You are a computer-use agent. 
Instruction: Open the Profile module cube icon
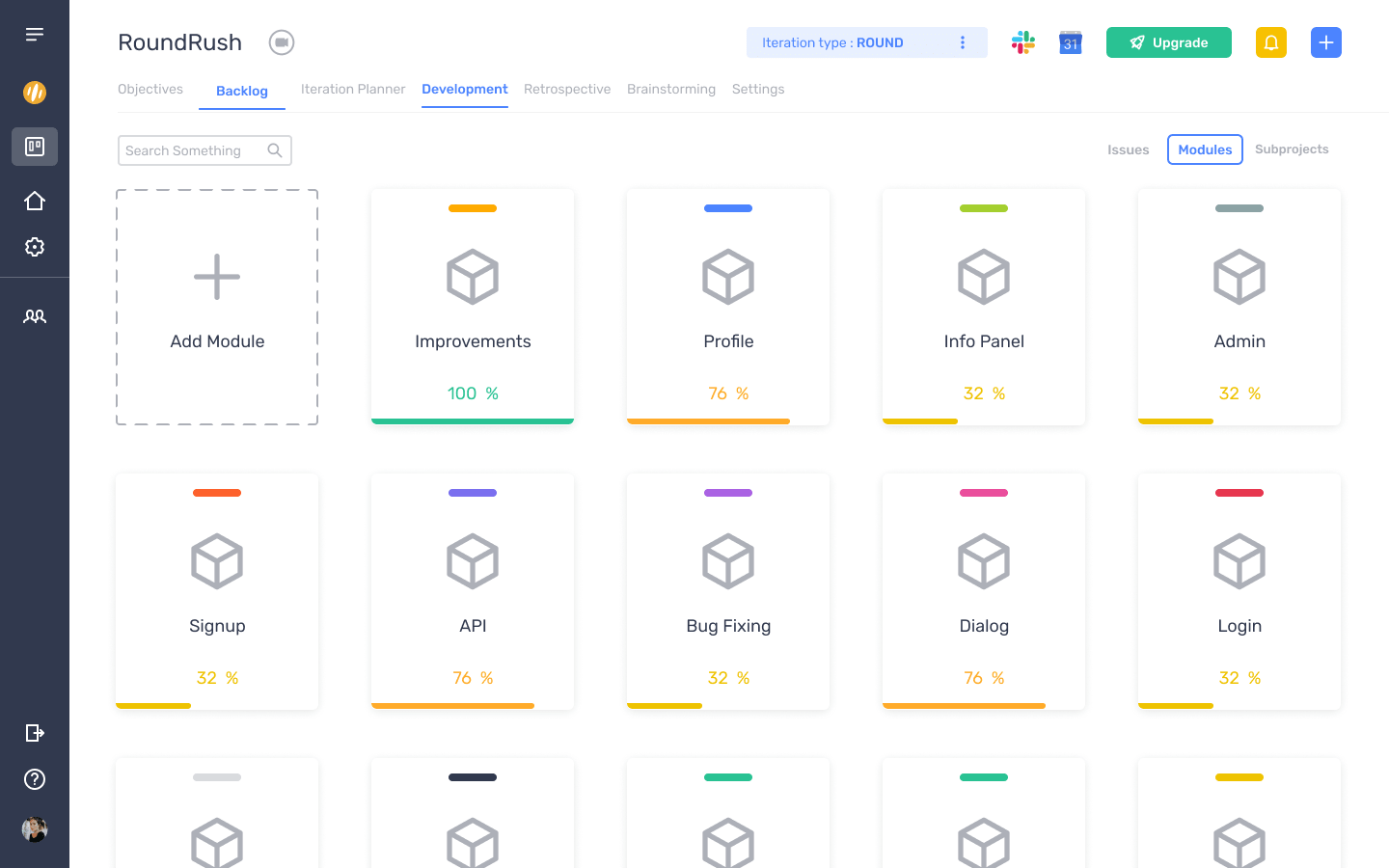coord(728,277)
